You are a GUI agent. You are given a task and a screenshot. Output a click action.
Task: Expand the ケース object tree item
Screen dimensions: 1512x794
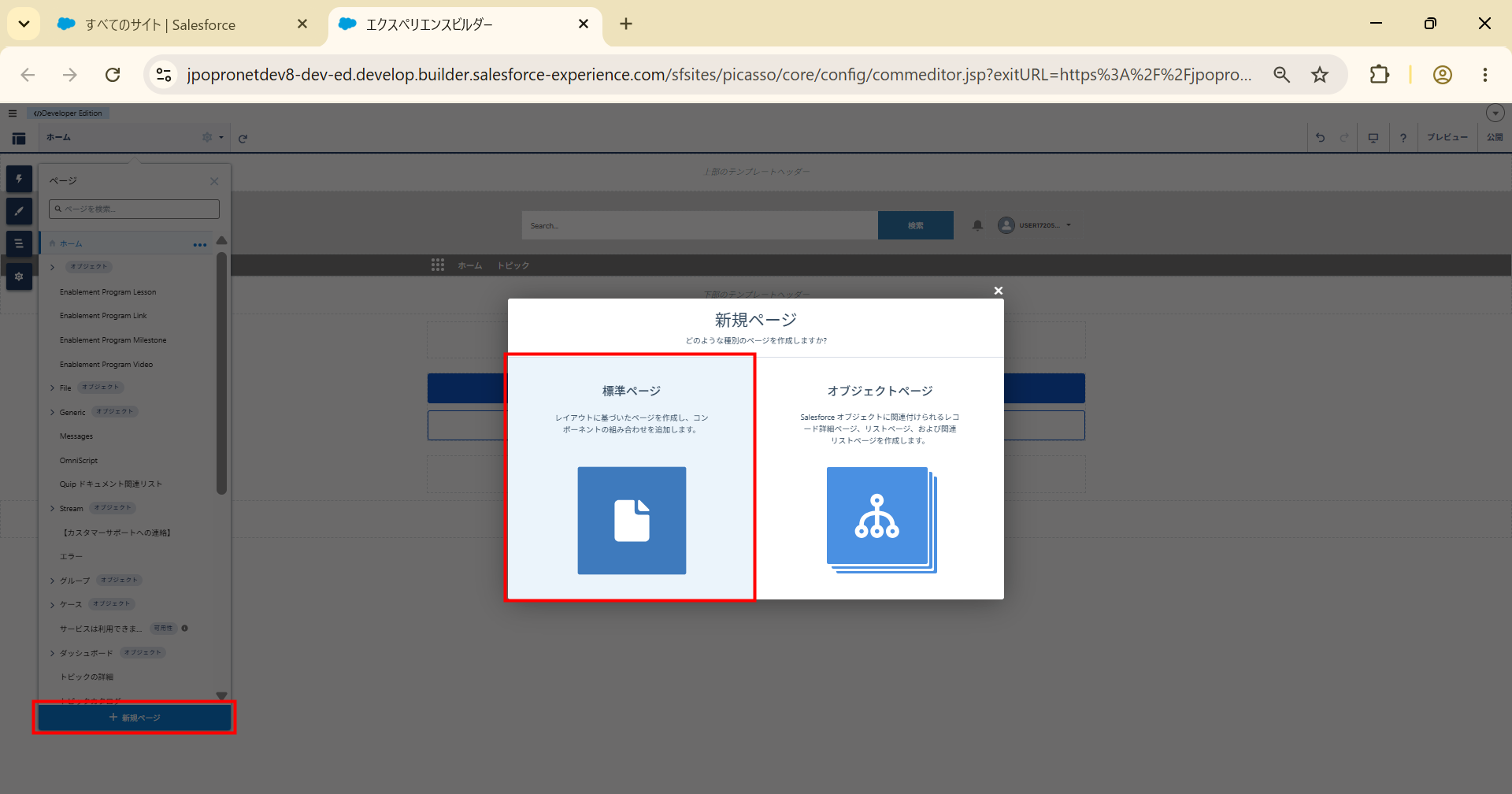pos(53,605)
